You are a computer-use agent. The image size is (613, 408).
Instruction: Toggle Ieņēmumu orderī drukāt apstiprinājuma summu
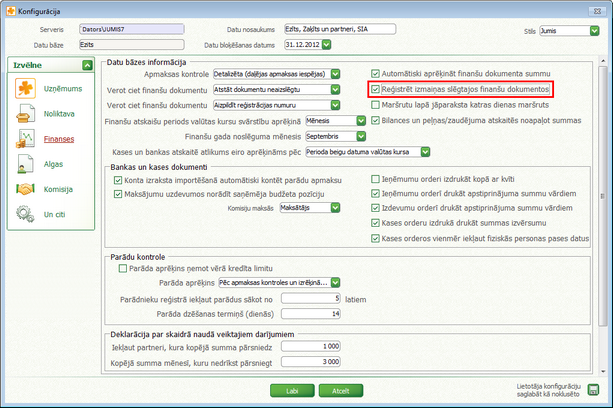pyautogui.click(x=375, y=193)
